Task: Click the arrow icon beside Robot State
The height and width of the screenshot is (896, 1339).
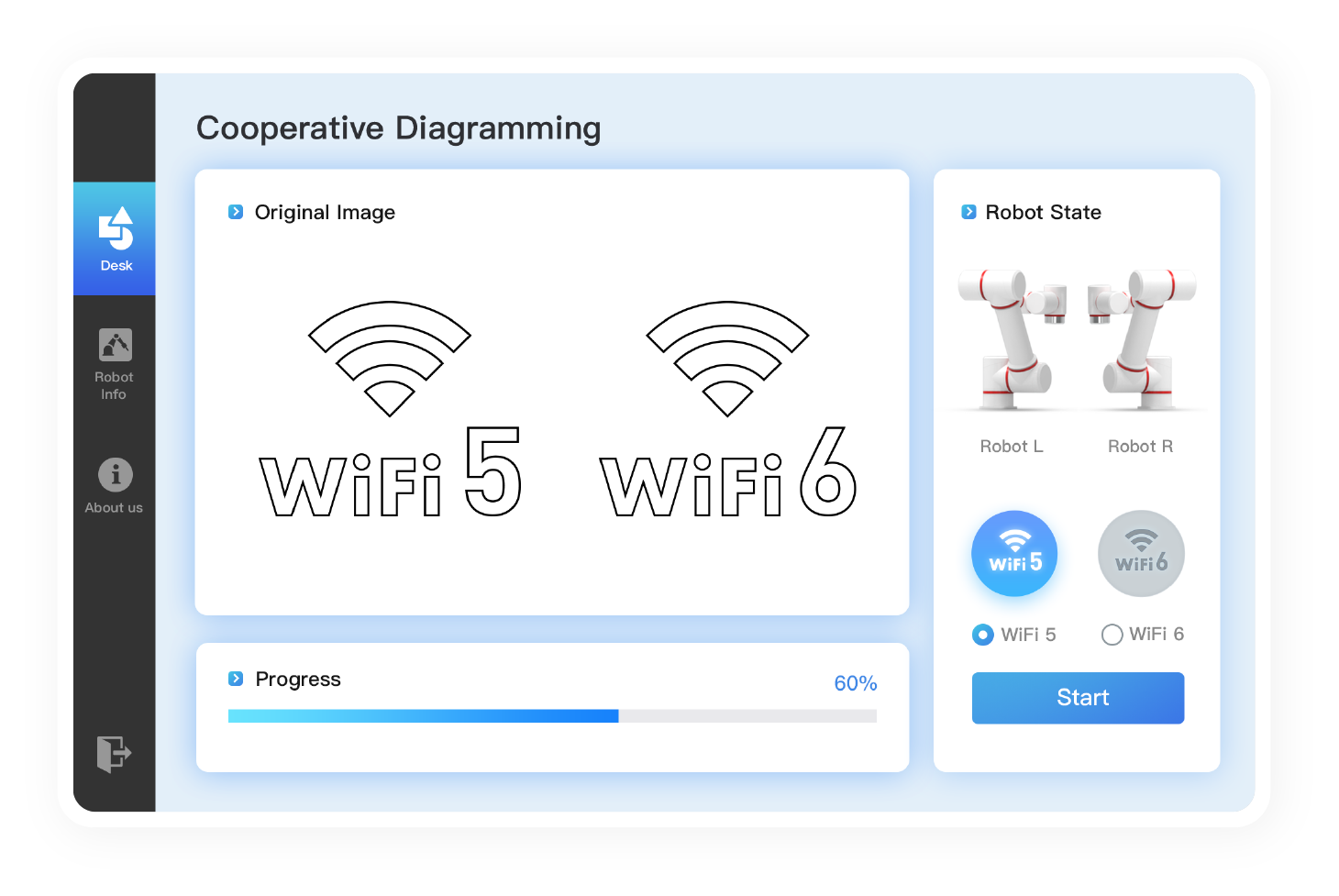Action: pyautogui.click(x=968, y=212)
